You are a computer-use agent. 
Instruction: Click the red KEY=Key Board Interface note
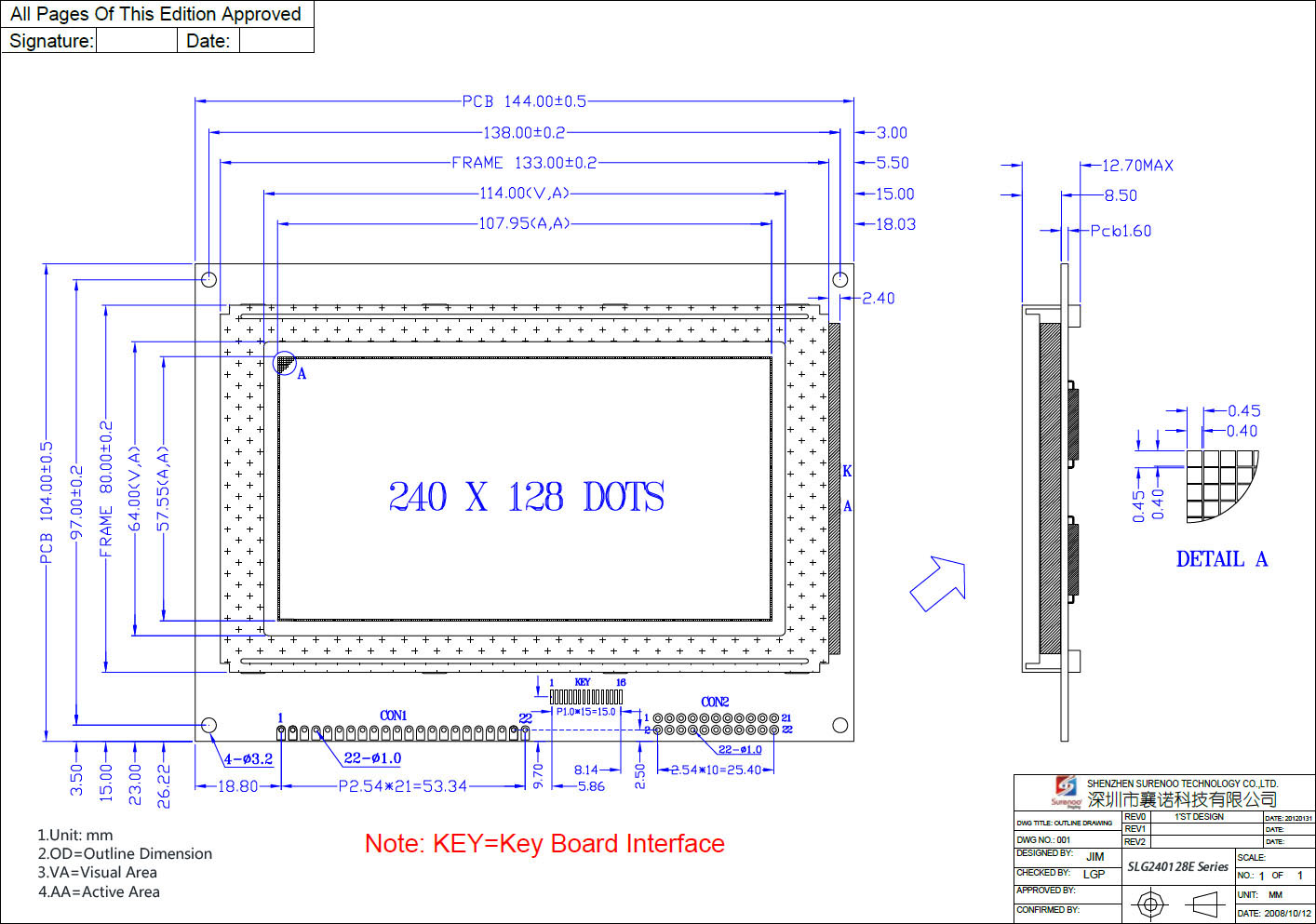(544, 843)
